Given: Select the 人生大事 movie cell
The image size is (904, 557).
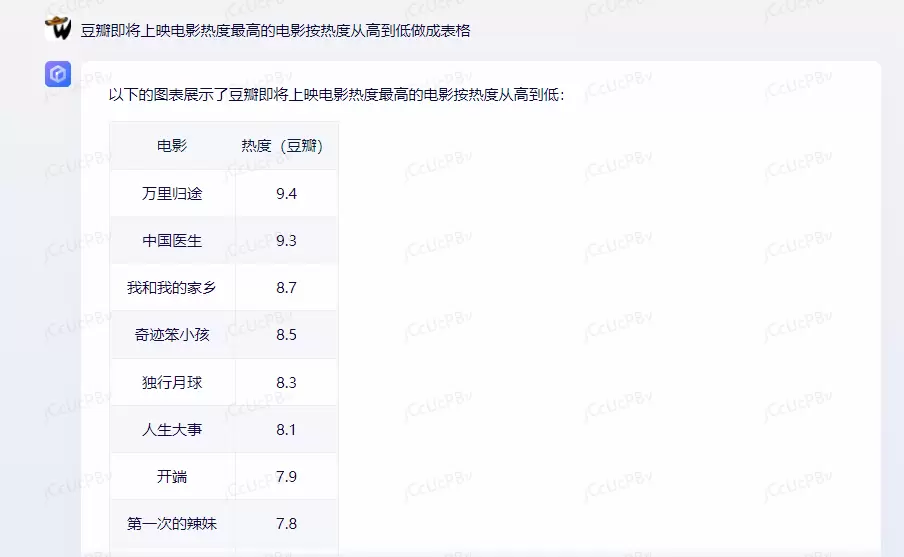Looking at the screenshot, I should [x=172, y=430].
